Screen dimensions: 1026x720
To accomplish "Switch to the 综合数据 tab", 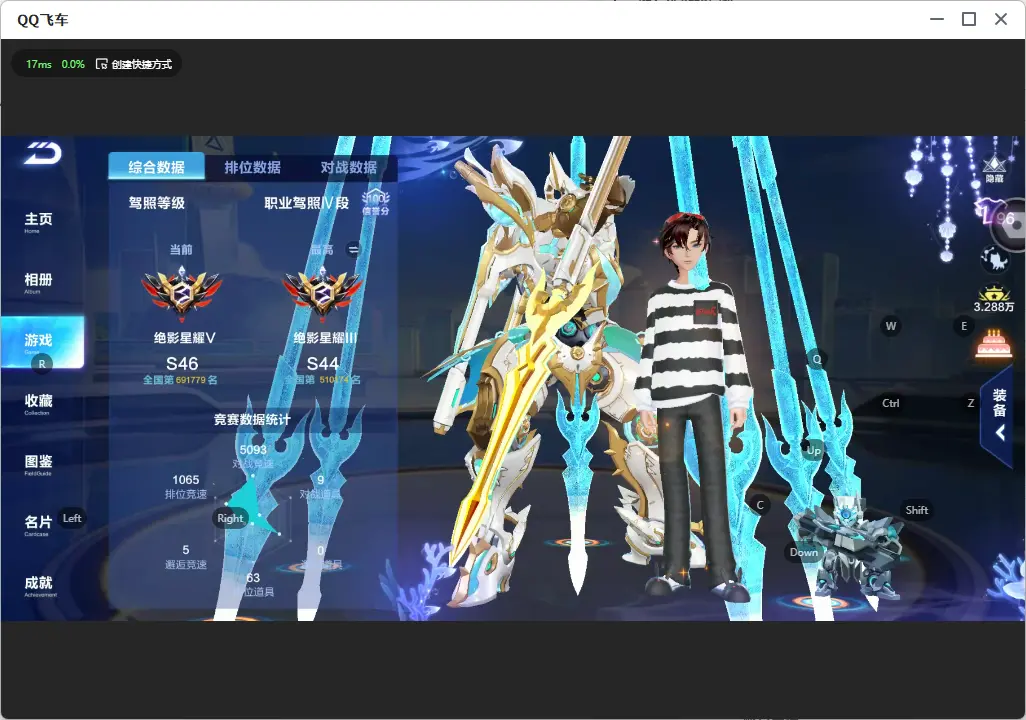I will [156, 167].
